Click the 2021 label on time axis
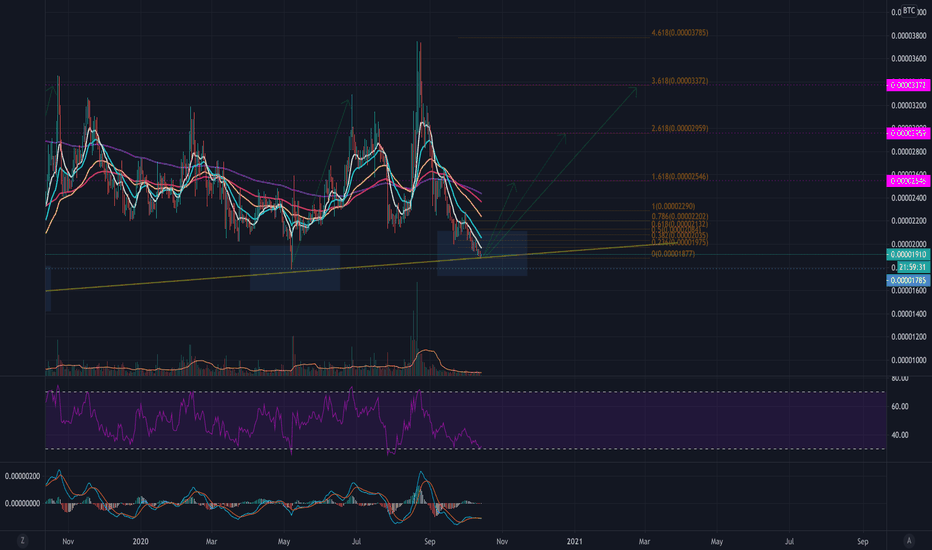Screen dimensions: 932x550 pyautogui.click(x=574, y=542)
